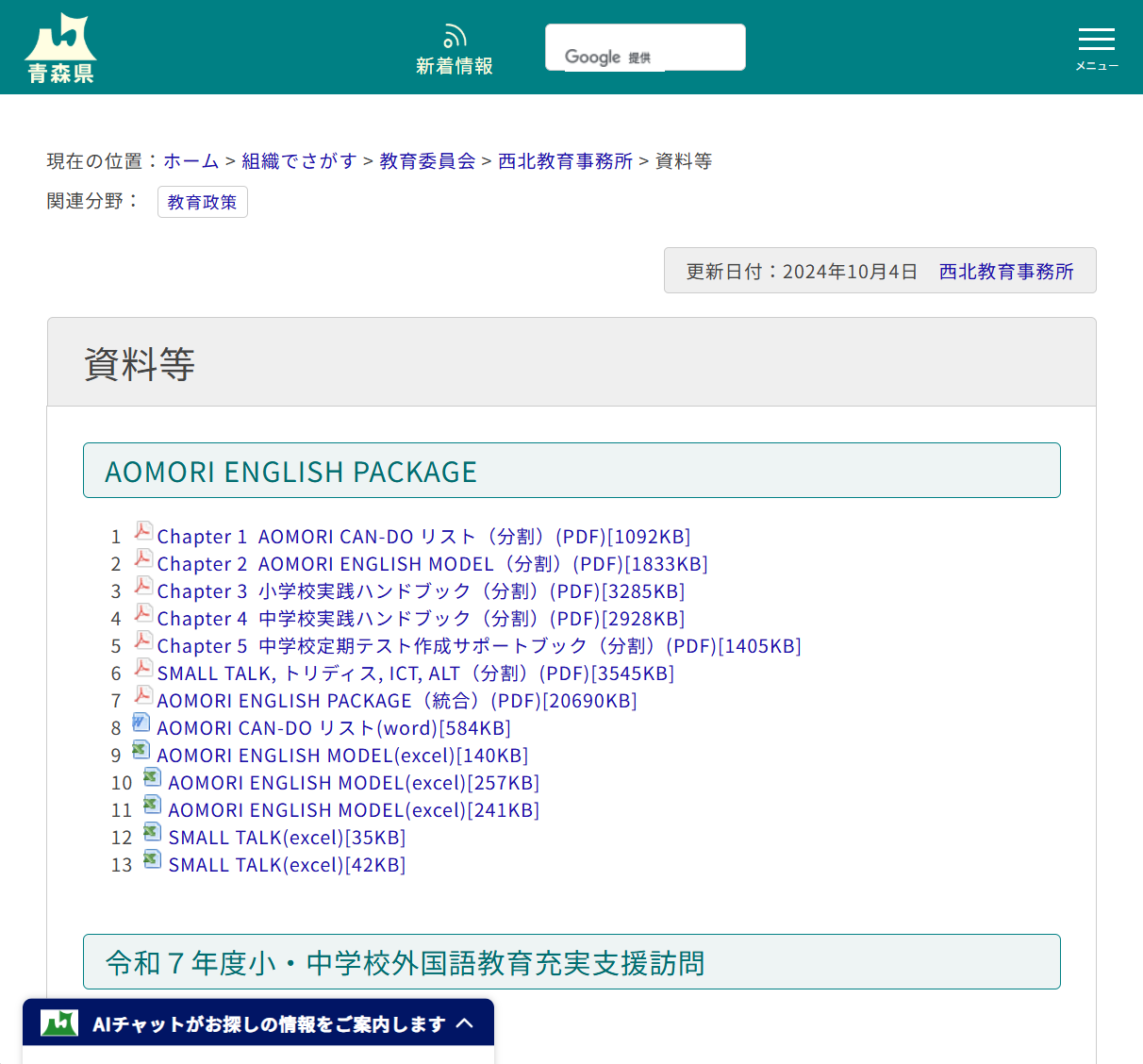Click Word icon beside AOMORI CAN-DO リスト
Viewport: 1143px width, 1064px height.
coord(141,723)
